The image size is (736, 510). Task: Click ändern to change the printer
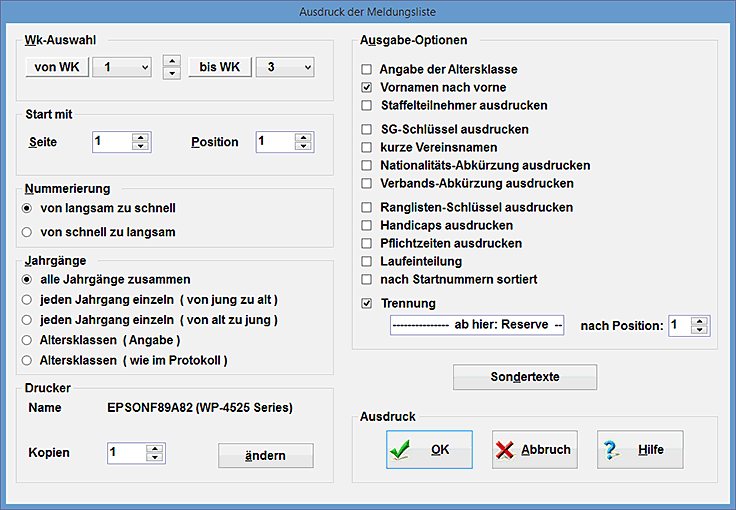click(265, 456)
